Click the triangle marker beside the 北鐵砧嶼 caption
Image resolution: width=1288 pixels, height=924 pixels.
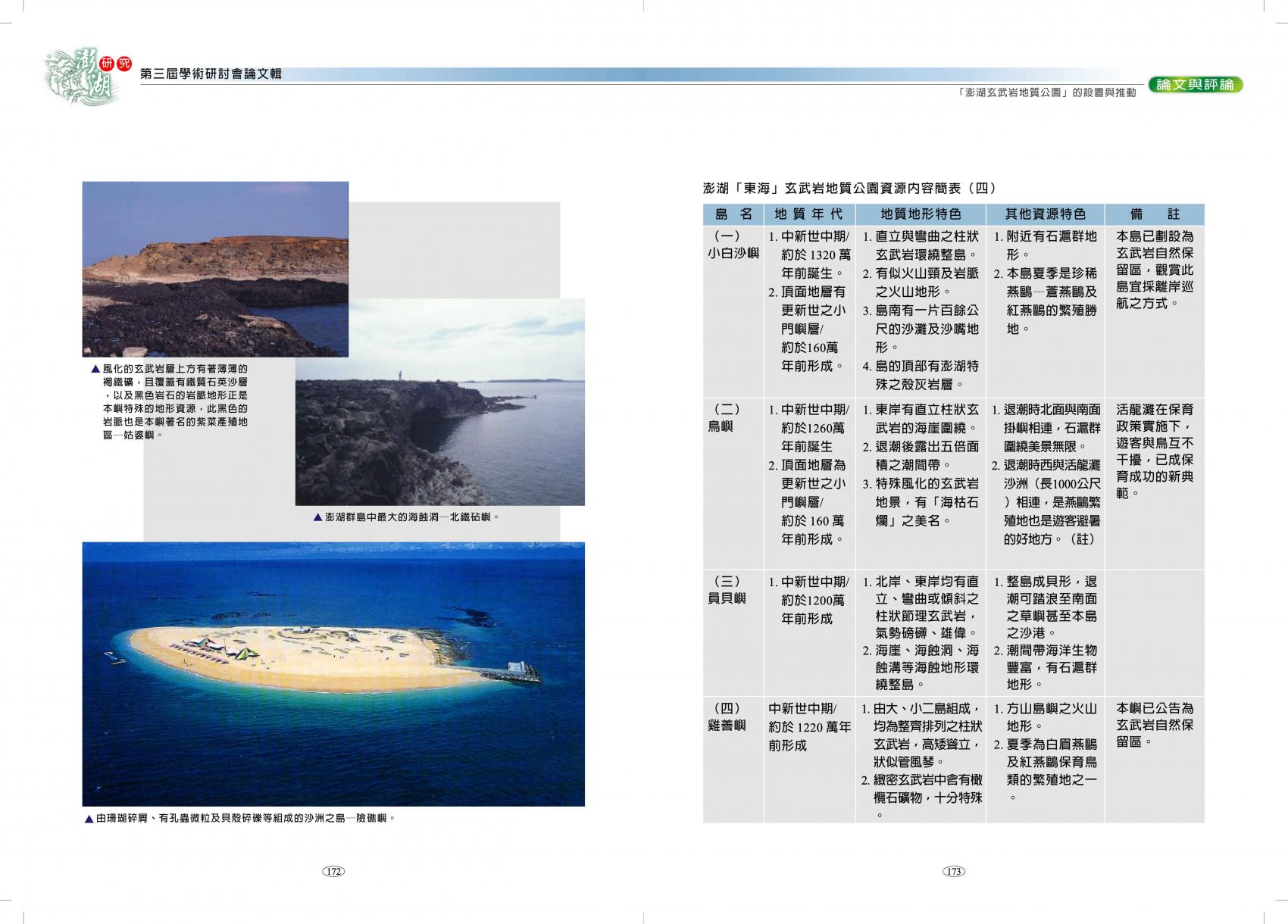[317, 517]
